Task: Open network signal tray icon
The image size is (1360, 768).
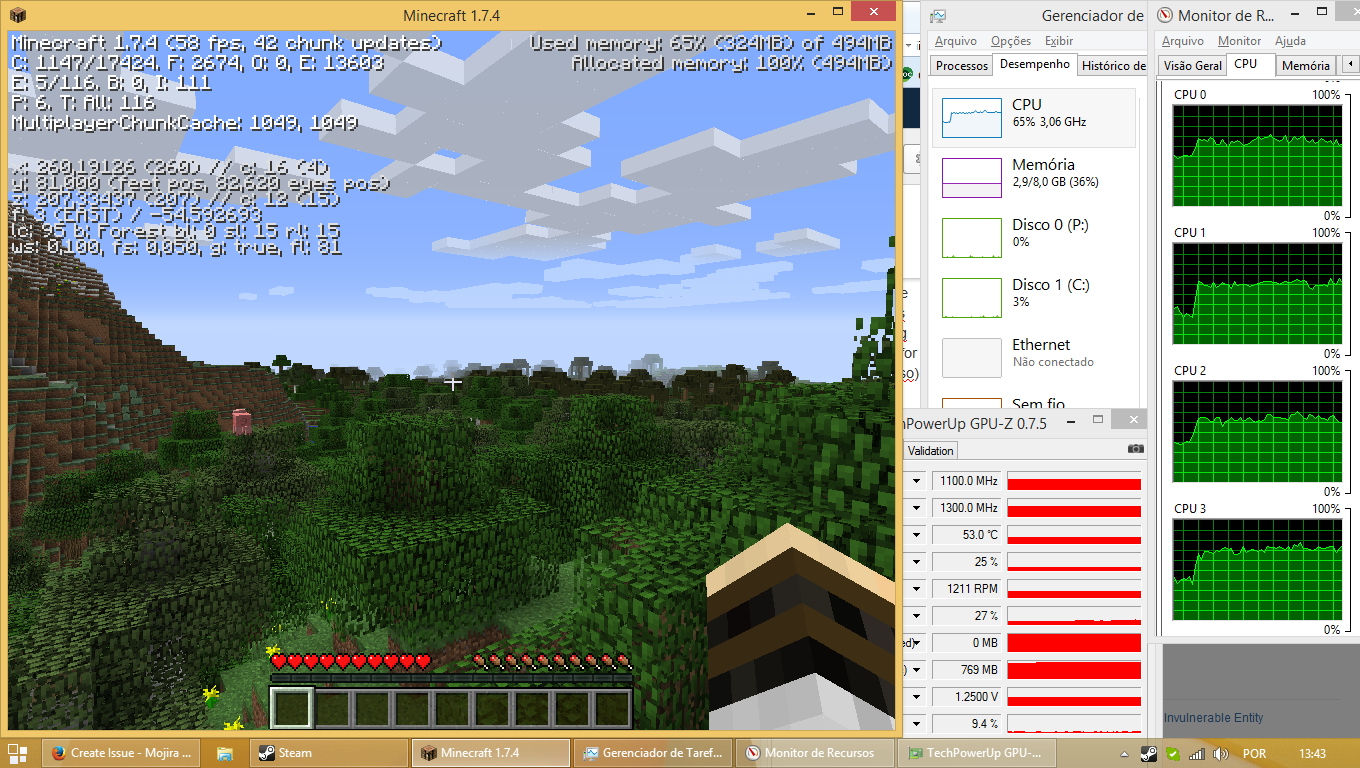Action: pyautogui.click(x=1195, y=754)
